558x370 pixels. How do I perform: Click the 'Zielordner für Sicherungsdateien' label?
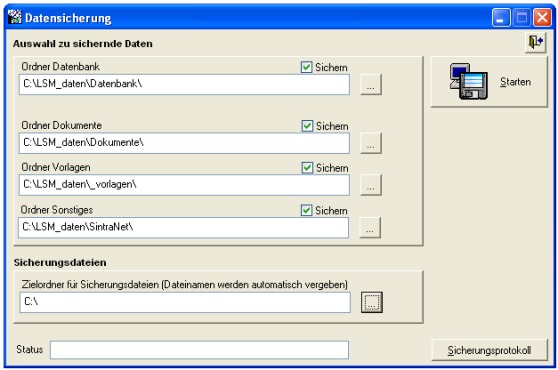tap(184, 285)
